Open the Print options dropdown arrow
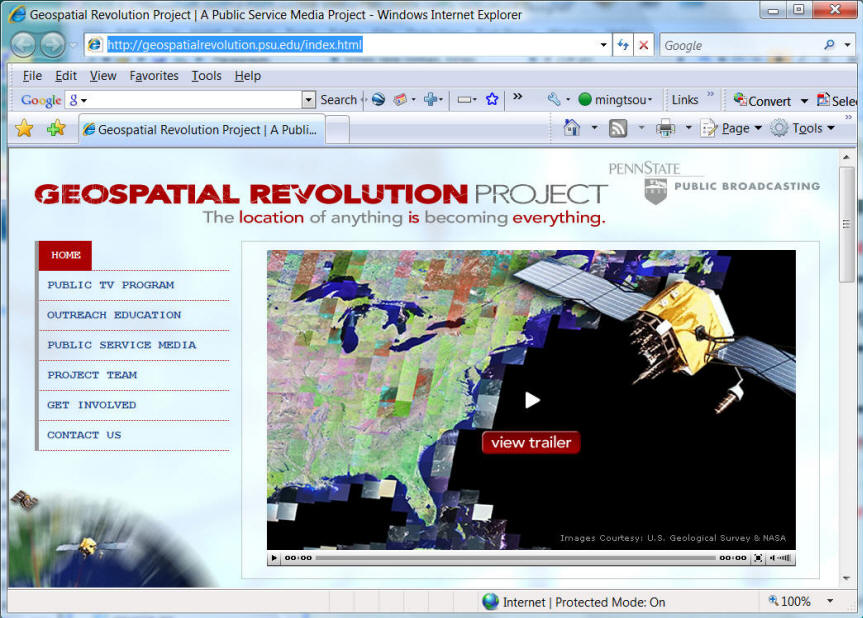863x618 pixels. point(688,128)
